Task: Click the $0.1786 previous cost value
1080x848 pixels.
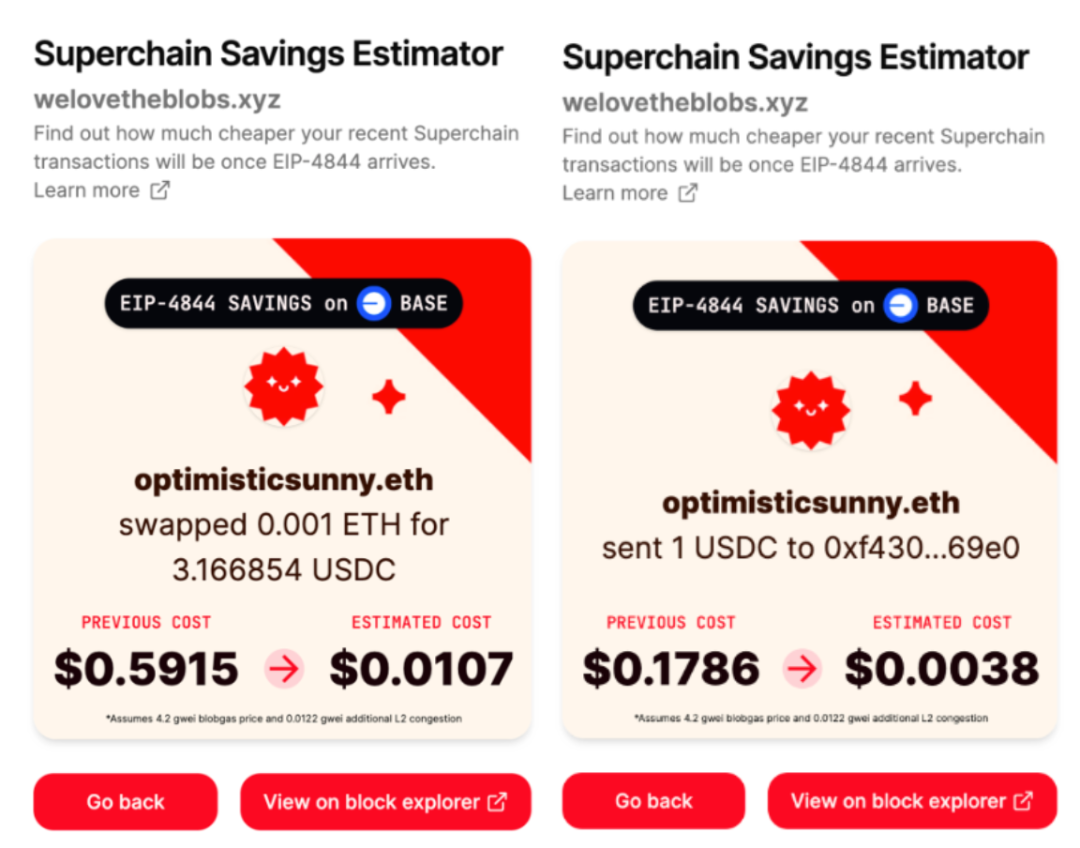Action: [671, 669]
